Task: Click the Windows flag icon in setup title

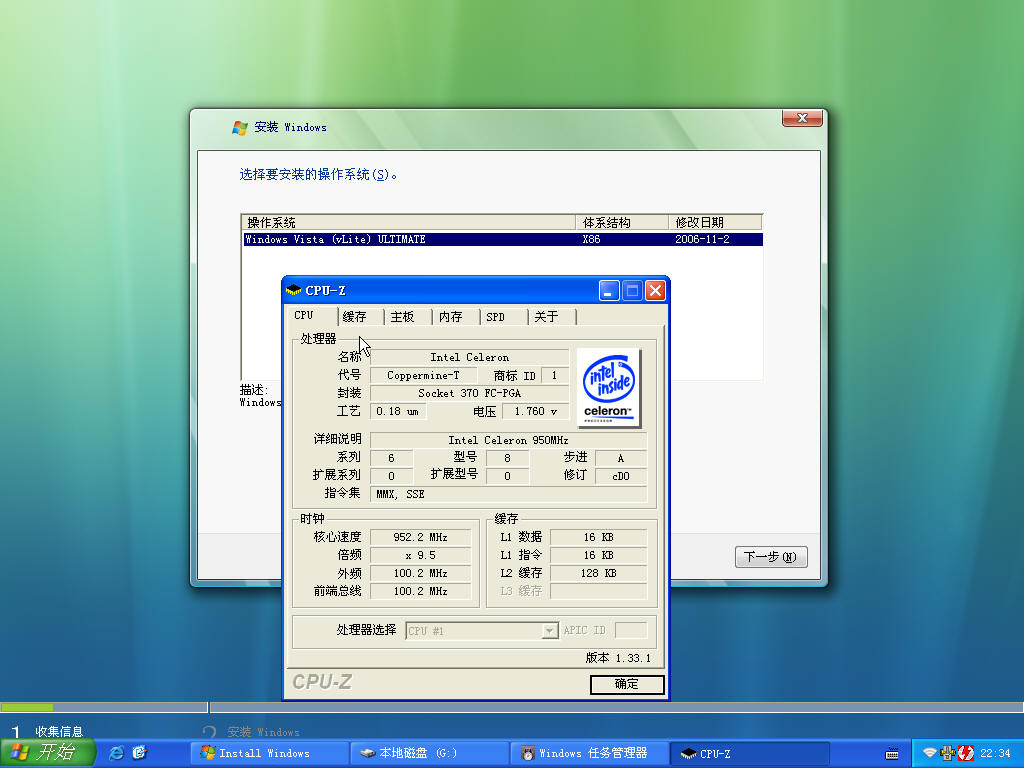Action: [x=240, y=127]
